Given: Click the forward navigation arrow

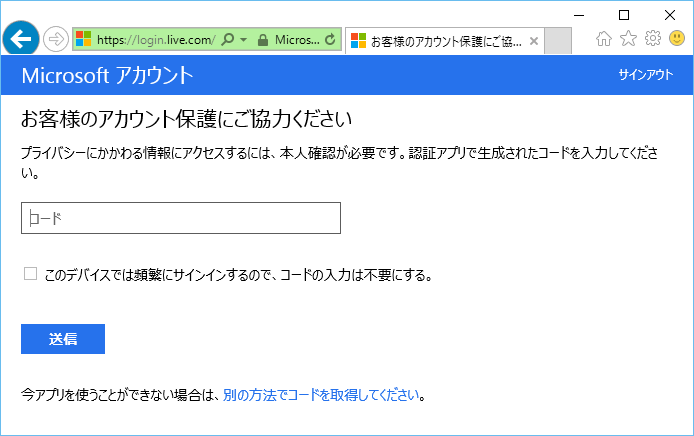Looking at the screenshot, I should (x=56, y=39).
